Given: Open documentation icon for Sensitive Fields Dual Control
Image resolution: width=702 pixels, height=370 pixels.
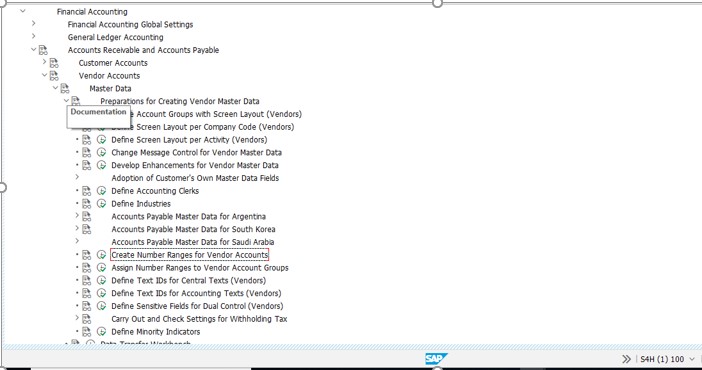Looking at the screenshot, I should (x=86, y=306).
